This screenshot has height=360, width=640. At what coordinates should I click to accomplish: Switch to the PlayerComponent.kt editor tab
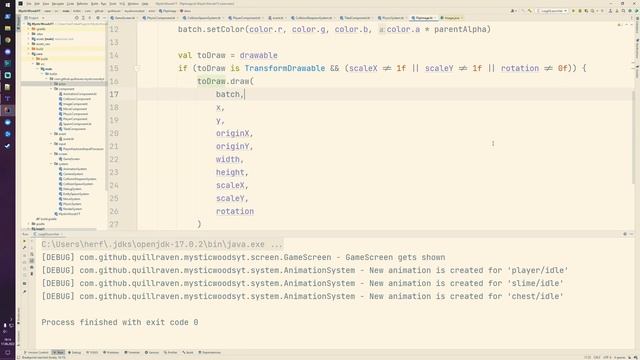[246, 18]
